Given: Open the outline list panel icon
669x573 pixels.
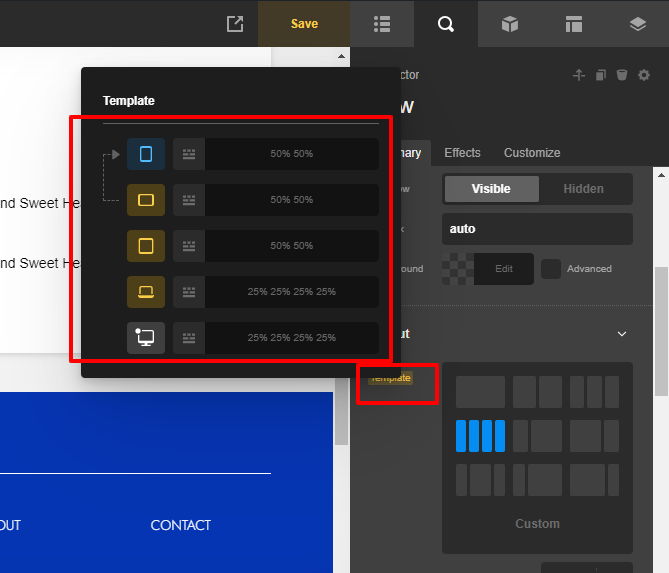Looking at the screenshot, I should (382, 24).
